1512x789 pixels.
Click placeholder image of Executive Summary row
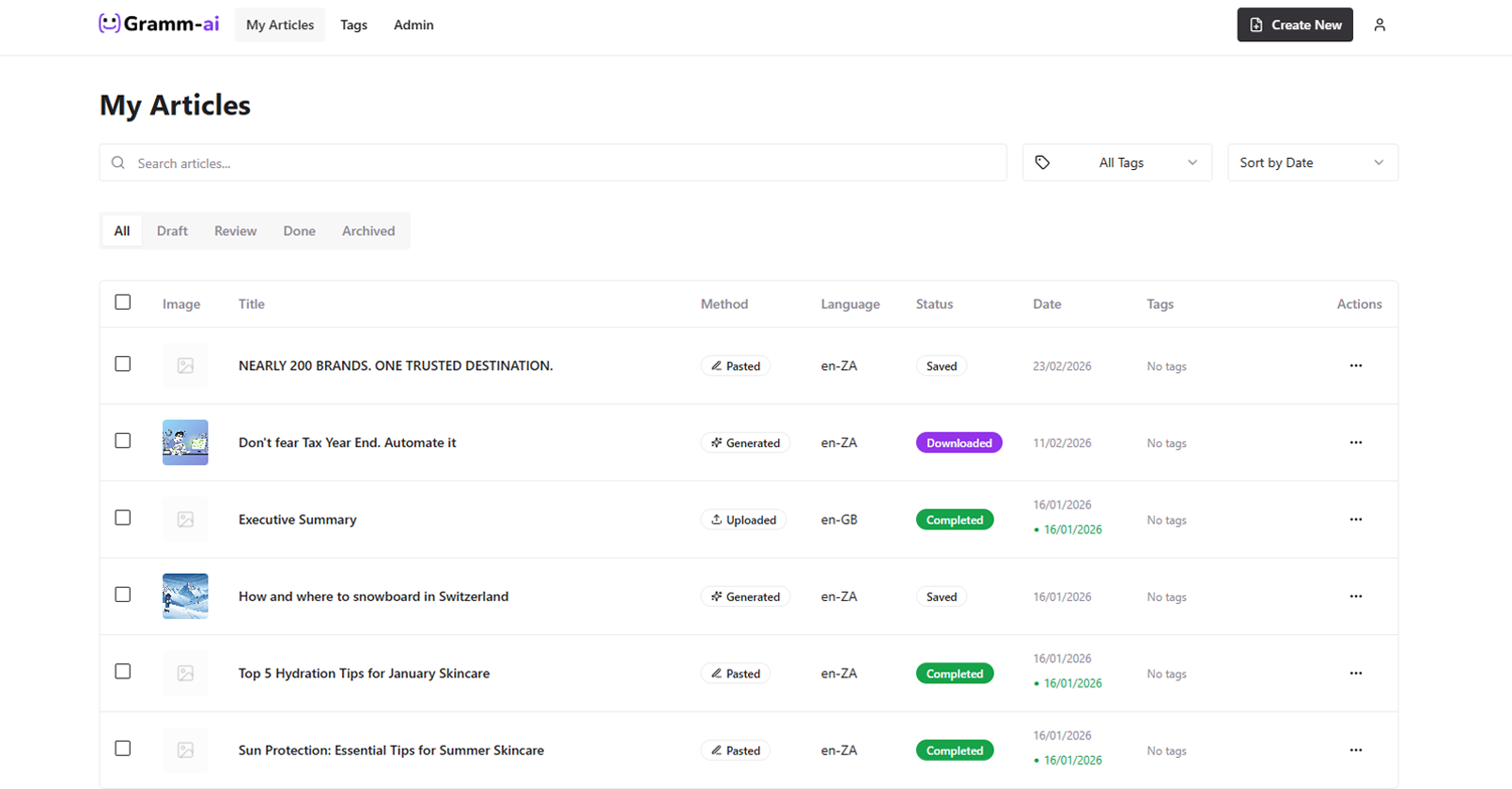tap(185, 519)
